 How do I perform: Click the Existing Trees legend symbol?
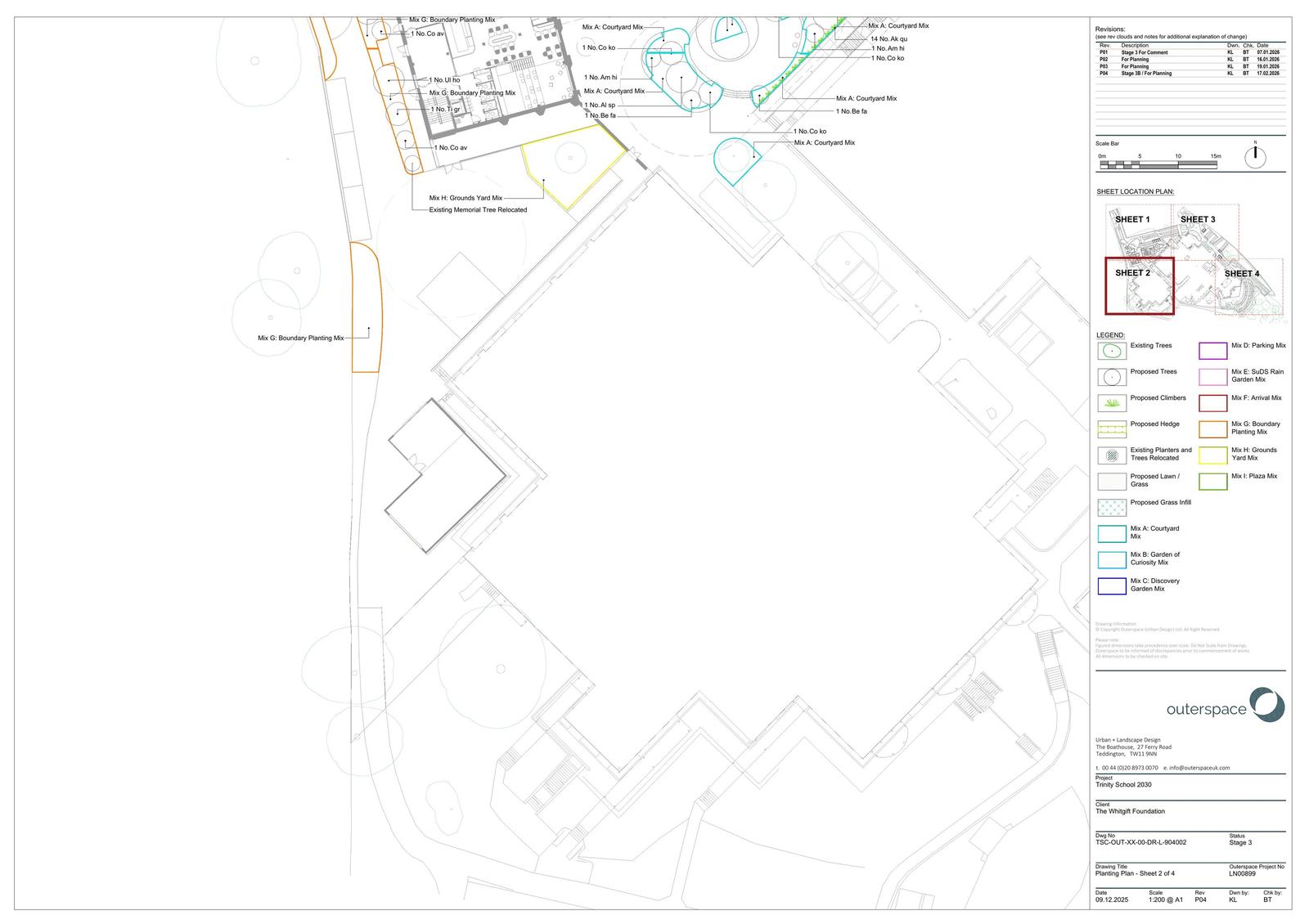[x=1111, y=351]
